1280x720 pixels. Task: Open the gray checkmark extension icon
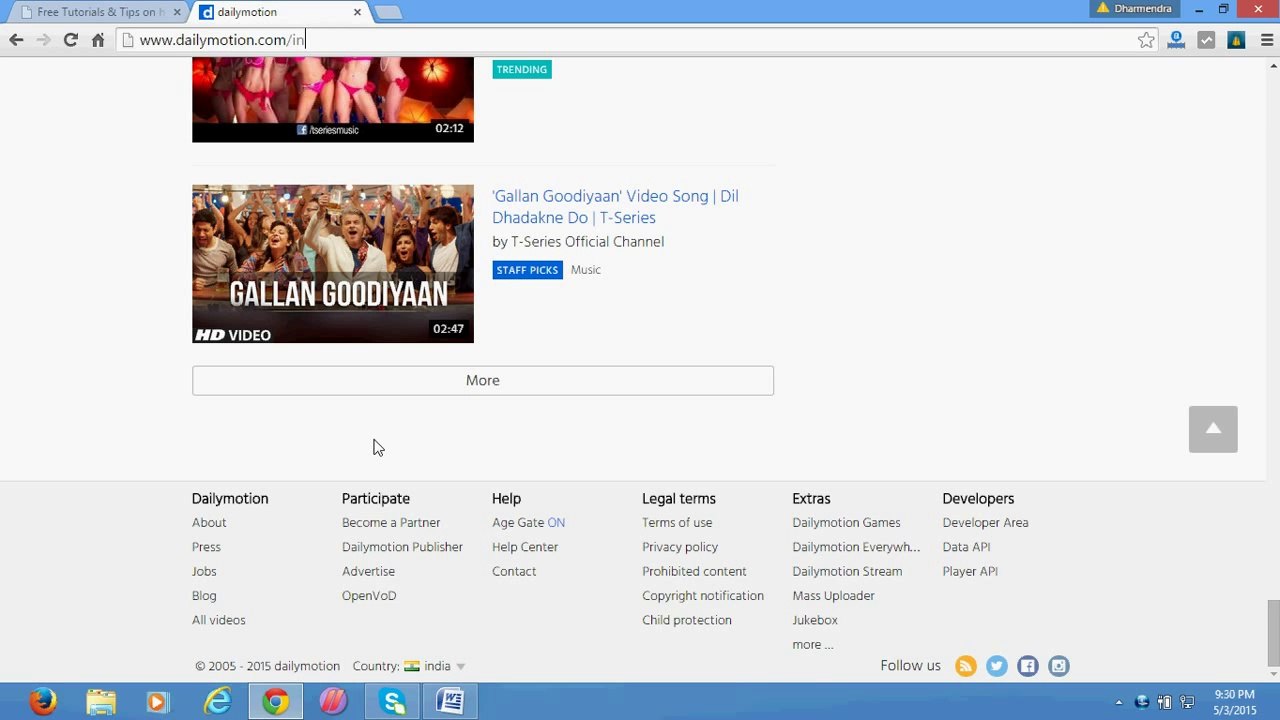pyautogui.click(x=1206, y=40)
